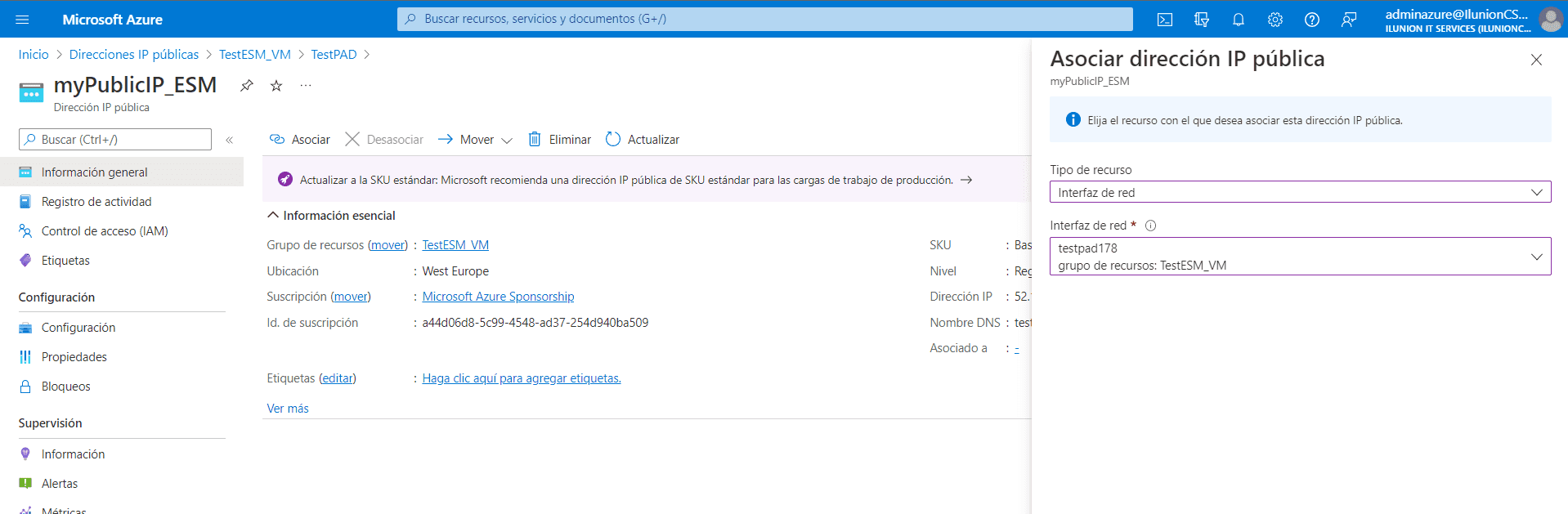1568x514 pixels.
Task: Focus the left menu Buscar (Ctrl+/) box
Action: click(115, 140)
